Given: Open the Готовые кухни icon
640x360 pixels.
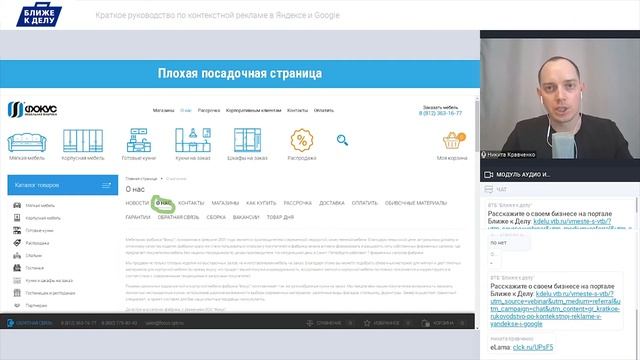Looking at the screenshot, I should pos(139,140).
